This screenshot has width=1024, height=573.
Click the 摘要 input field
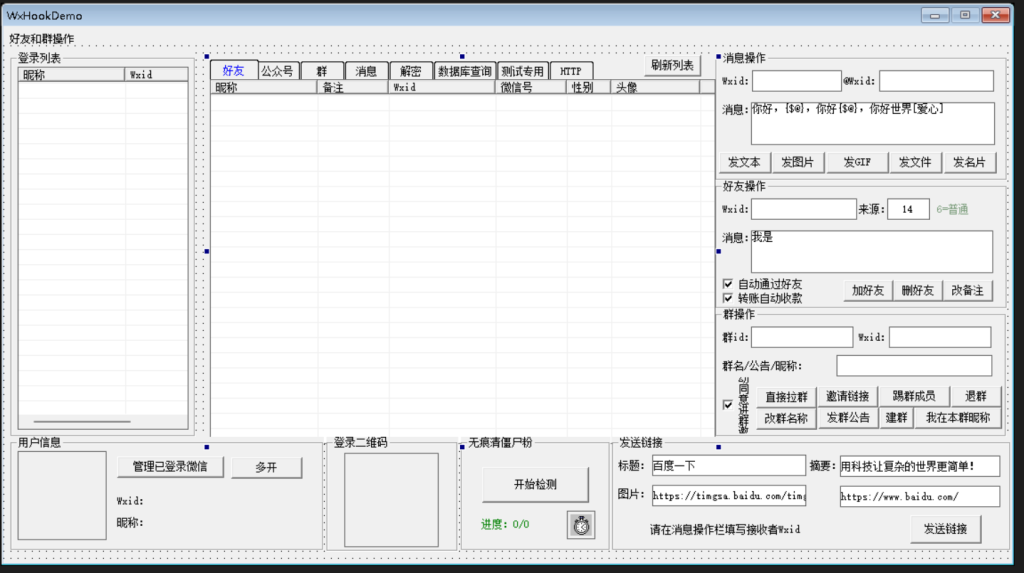pyautogui.click(x=920, y=466)
